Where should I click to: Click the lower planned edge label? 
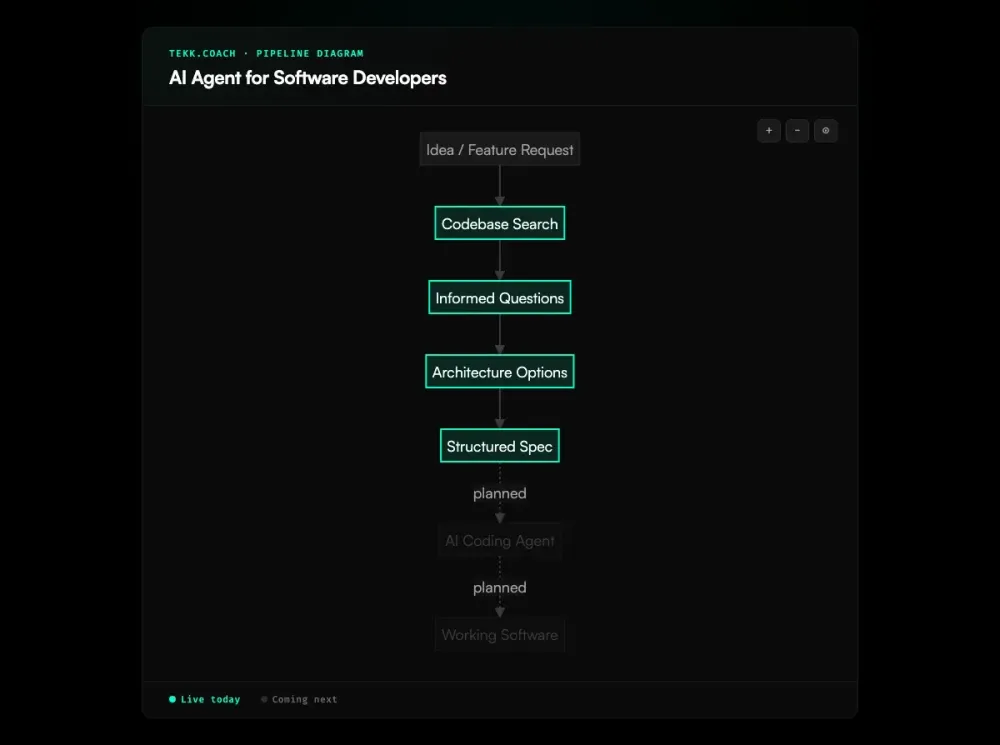click(x=499, y=587)
